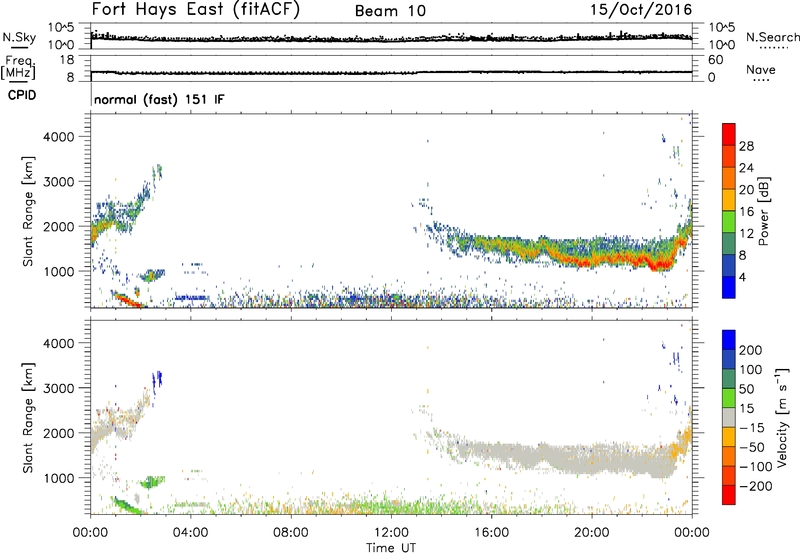Click the '04:00' time tick label
This screenshot has width=800, height=554.
pyautogui.click(x=191, y=533)
